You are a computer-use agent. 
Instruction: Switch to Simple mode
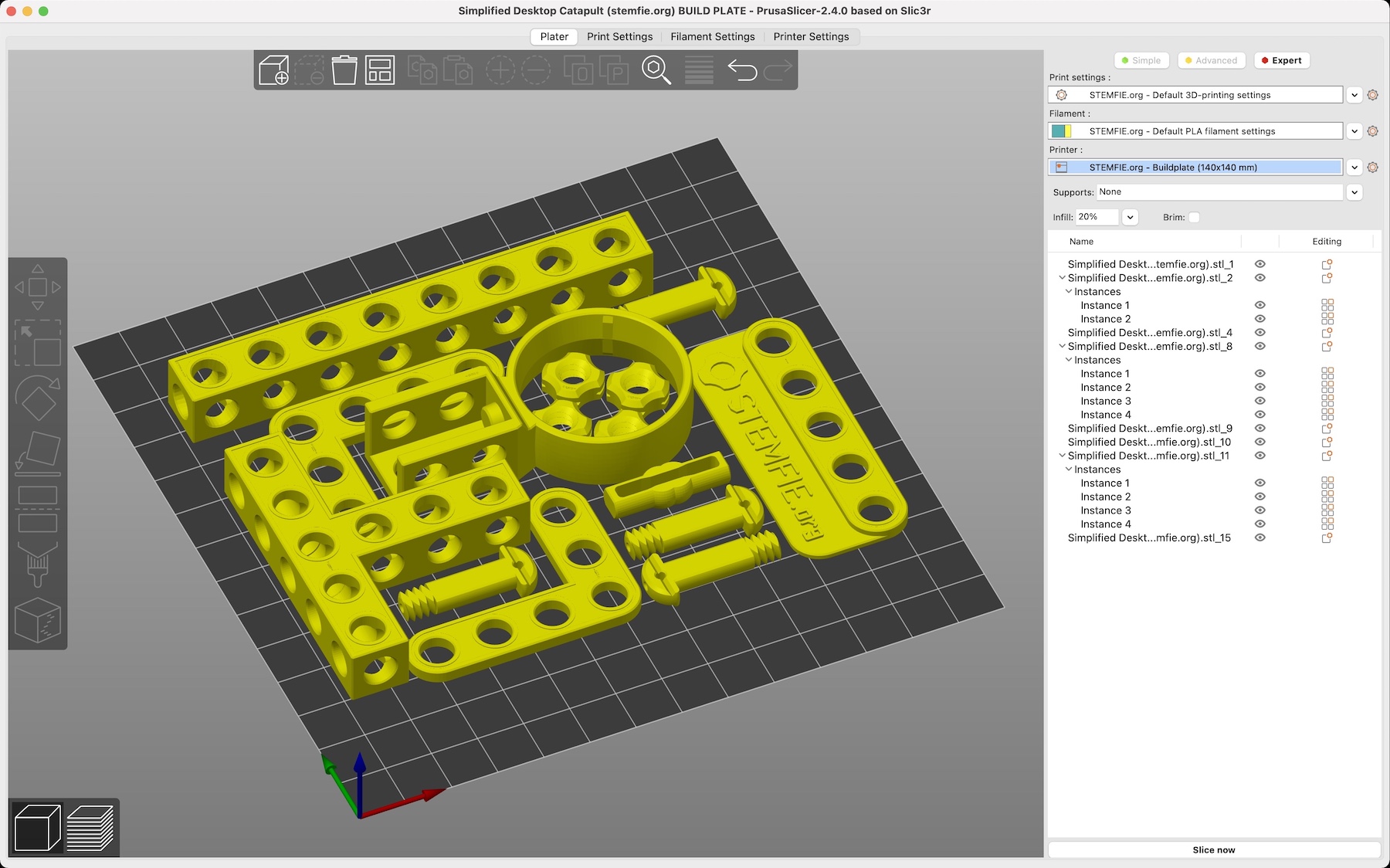click(x=1141, y=60)
